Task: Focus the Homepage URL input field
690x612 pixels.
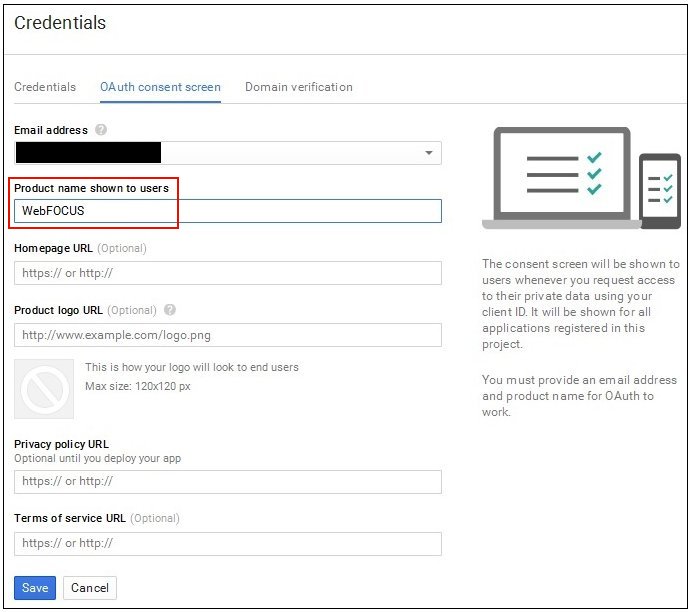Action: 228,273
